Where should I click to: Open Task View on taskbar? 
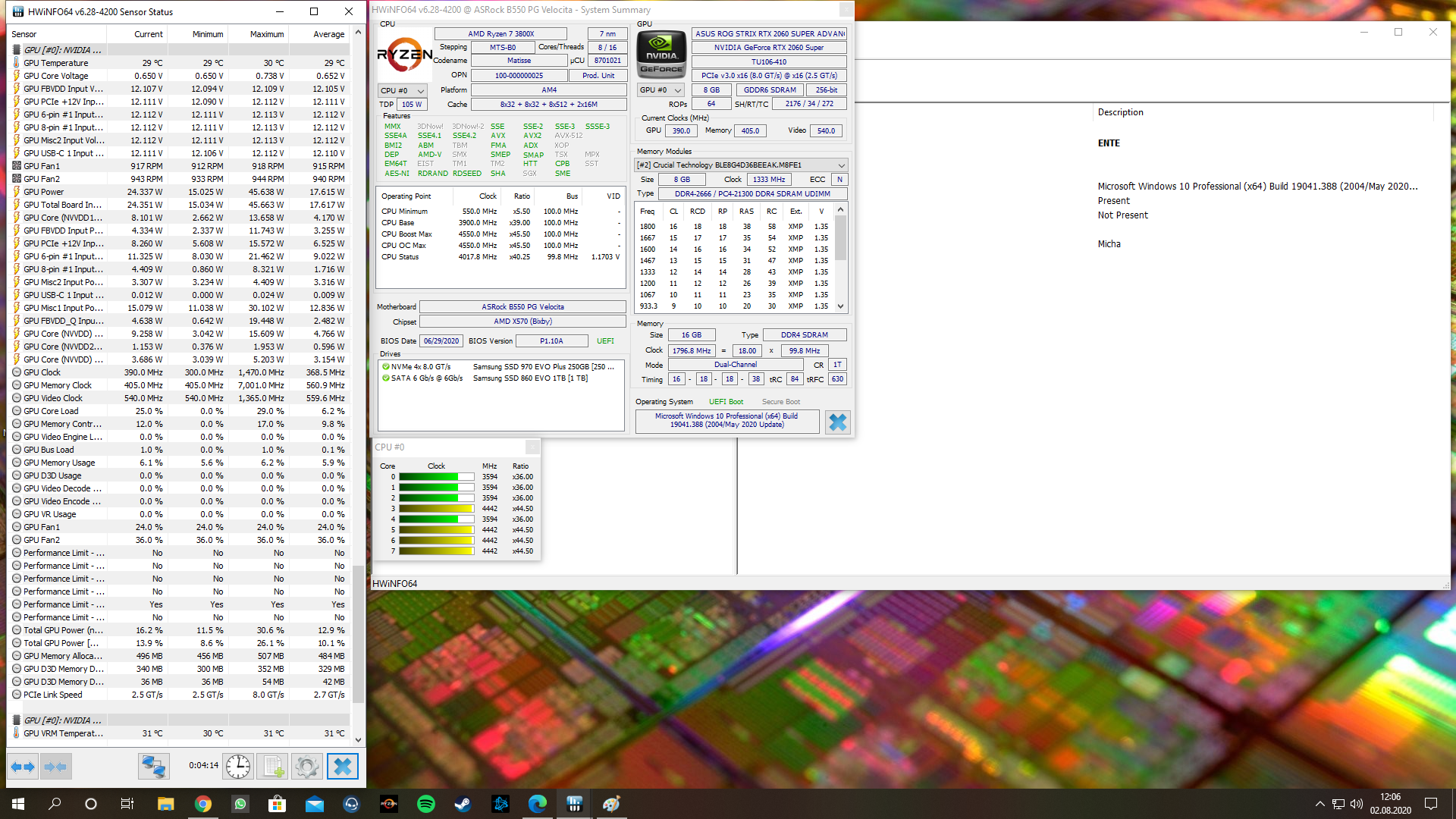(x=127, y=804)
